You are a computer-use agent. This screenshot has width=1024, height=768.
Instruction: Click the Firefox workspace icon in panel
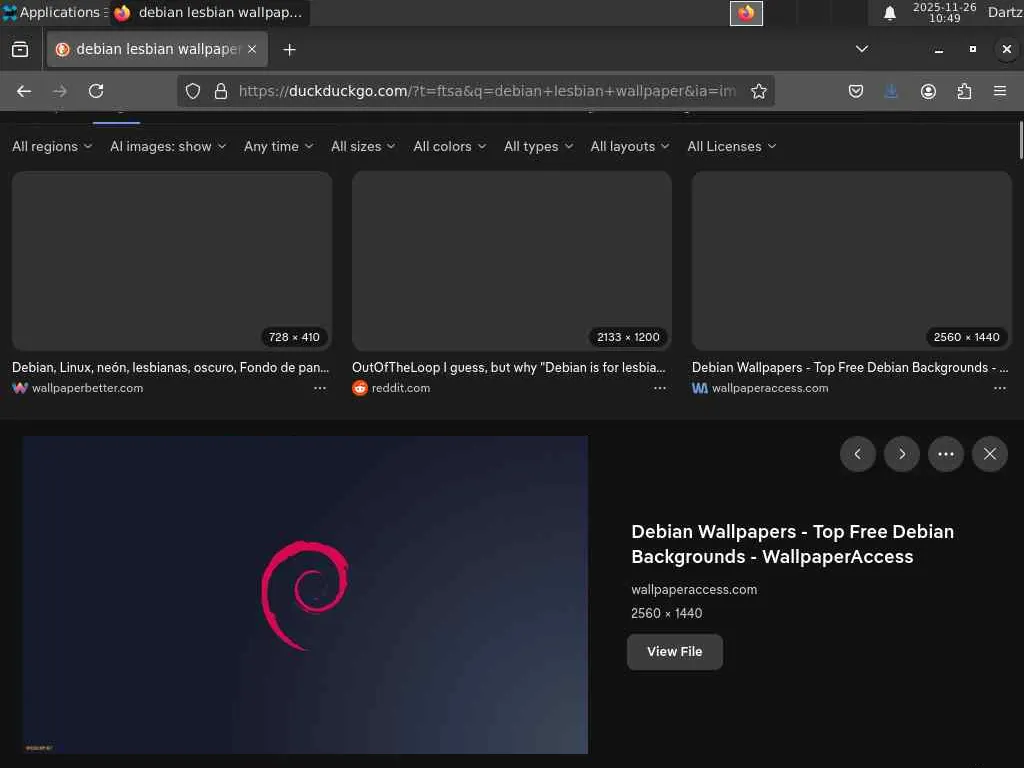pos(746,13)
